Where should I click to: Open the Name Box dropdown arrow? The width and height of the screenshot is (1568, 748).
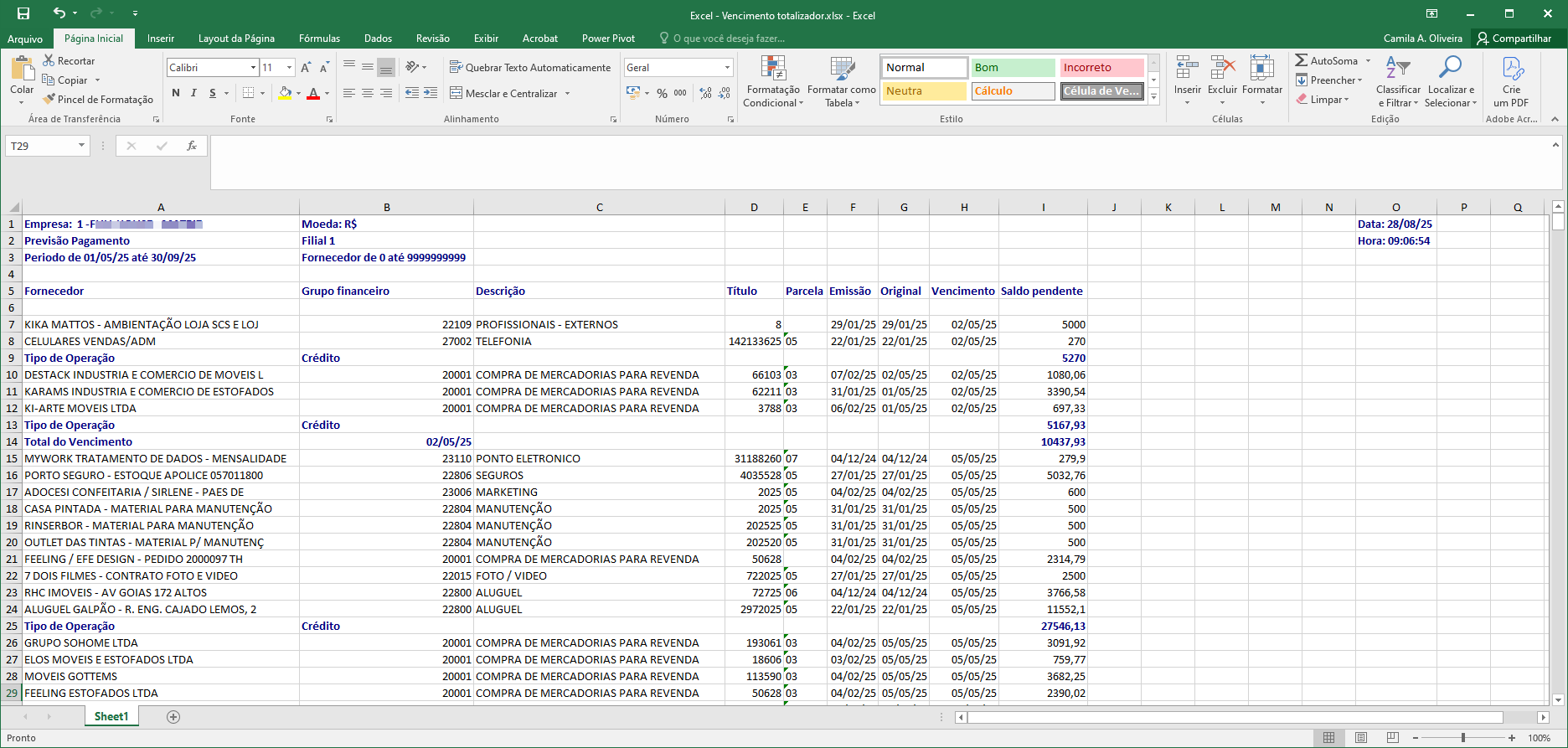pos(81,146)
